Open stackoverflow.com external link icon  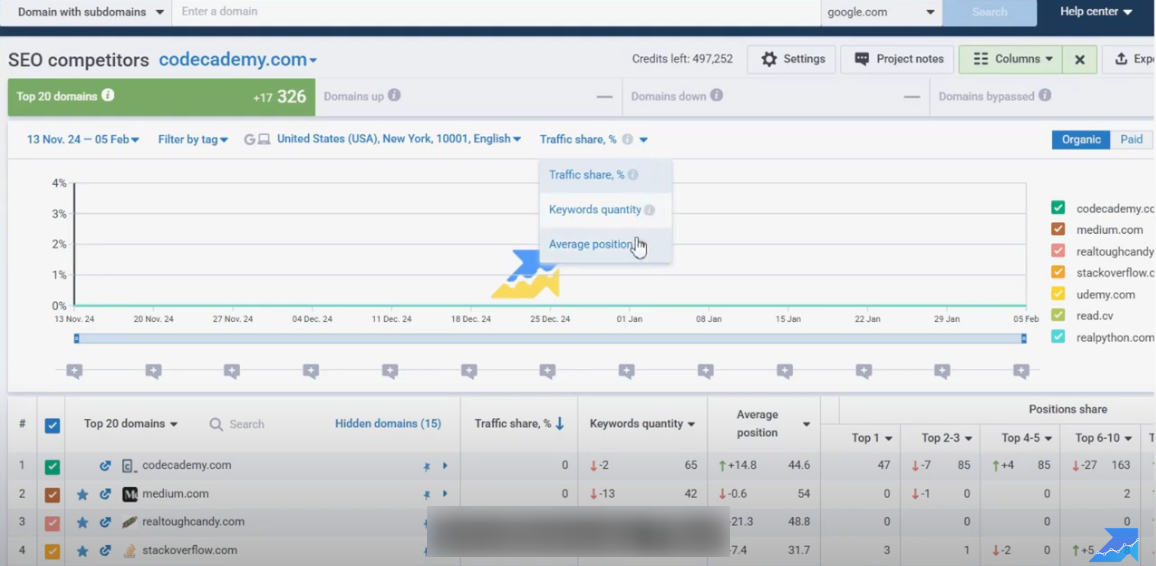(x=105, y=551)
